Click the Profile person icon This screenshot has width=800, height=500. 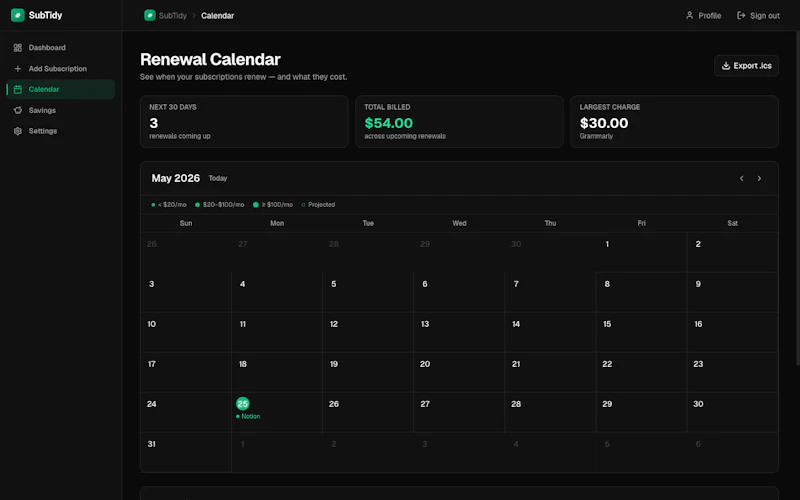689,15
